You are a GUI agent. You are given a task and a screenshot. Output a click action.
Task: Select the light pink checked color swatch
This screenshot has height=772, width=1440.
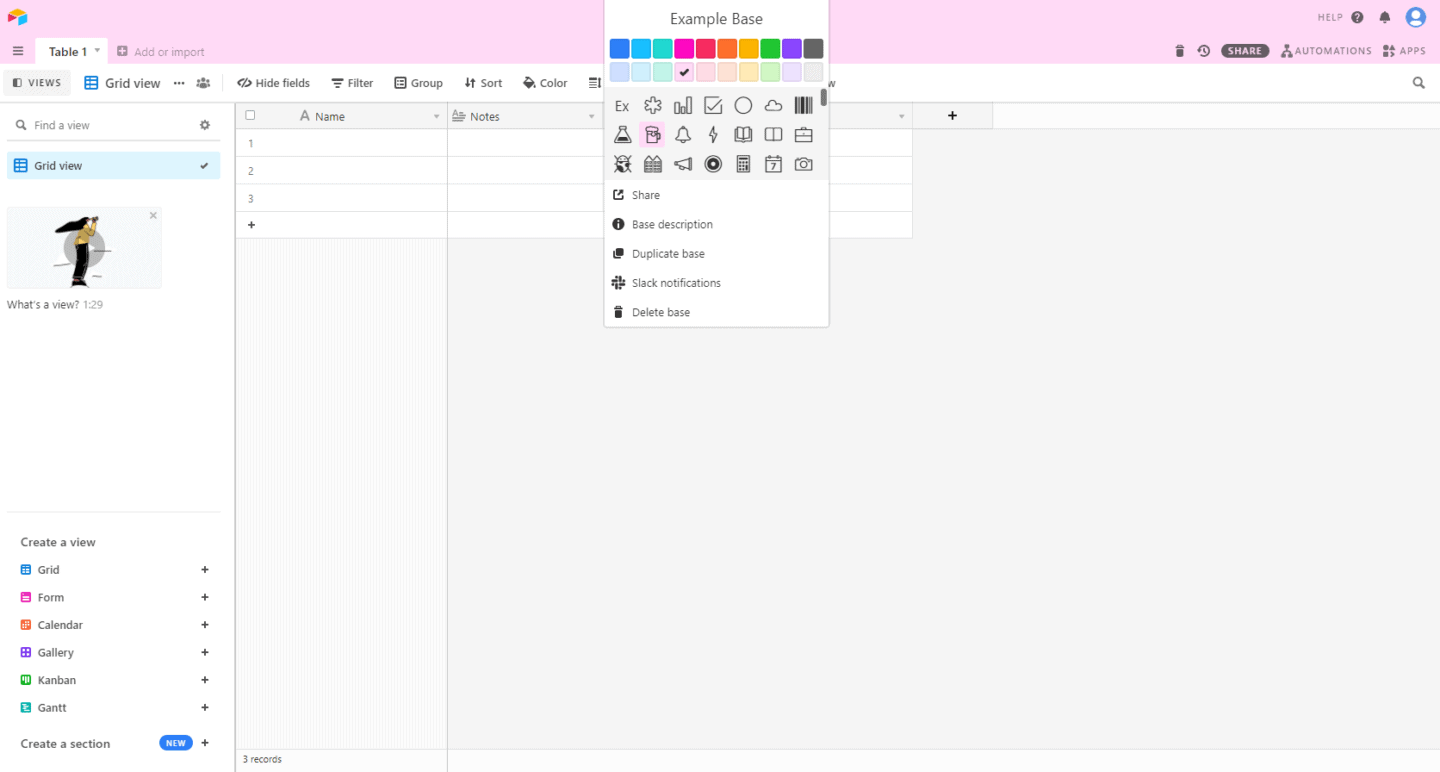click(x=684, y=72)
